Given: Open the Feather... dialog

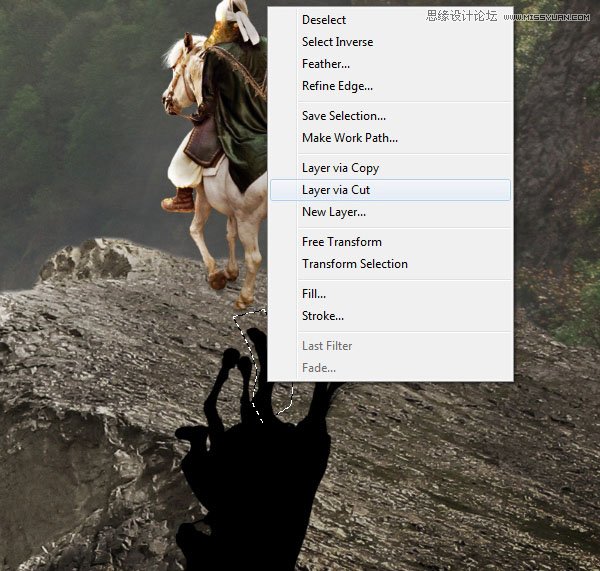Looking at the screenshot, I should coord(390,64).
